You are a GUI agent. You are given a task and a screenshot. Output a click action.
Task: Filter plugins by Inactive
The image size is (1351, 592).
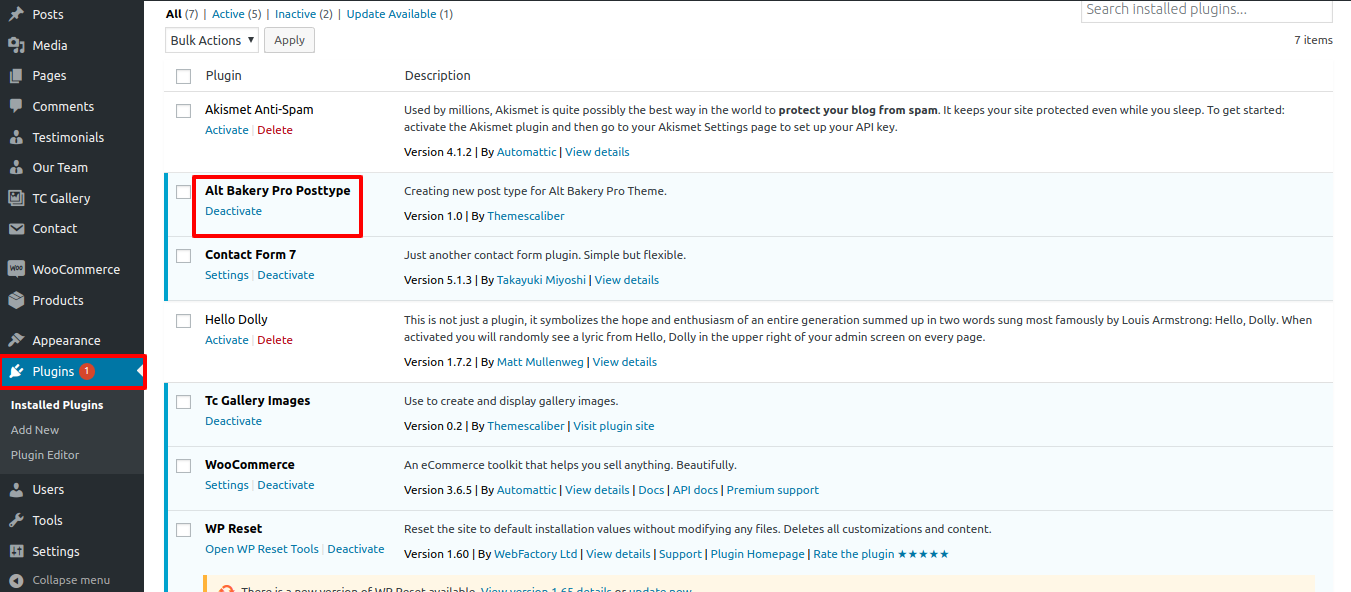coord(296,14)
